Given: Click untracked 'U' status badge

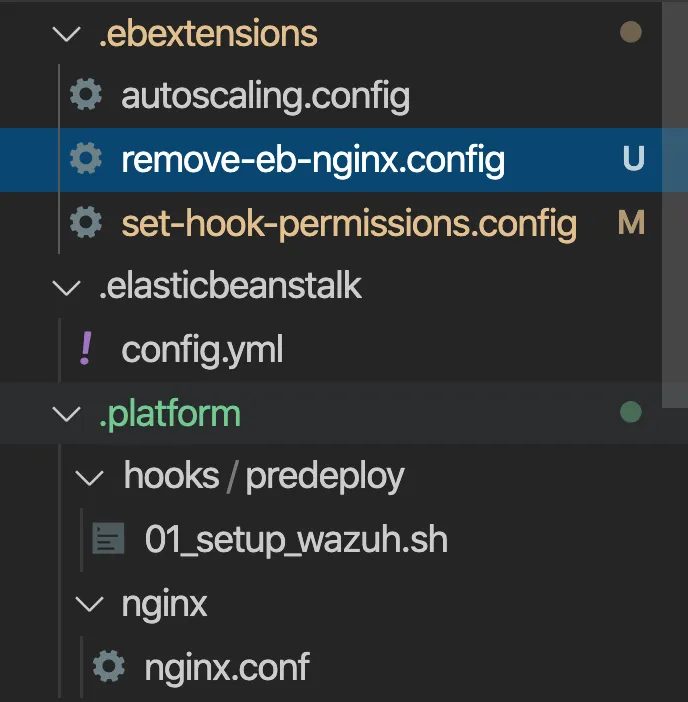Looking at the screenshot, I should [633, 159].
